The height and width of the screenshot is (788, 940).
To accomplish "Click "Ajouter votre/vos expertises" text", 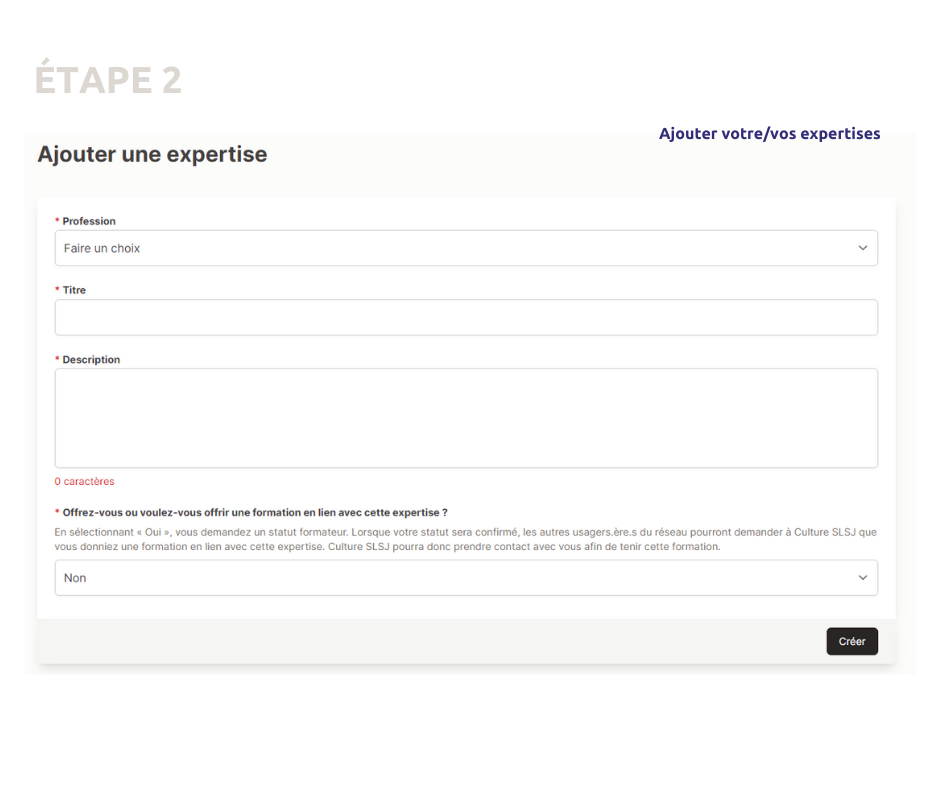I will [x=769, y=134].
